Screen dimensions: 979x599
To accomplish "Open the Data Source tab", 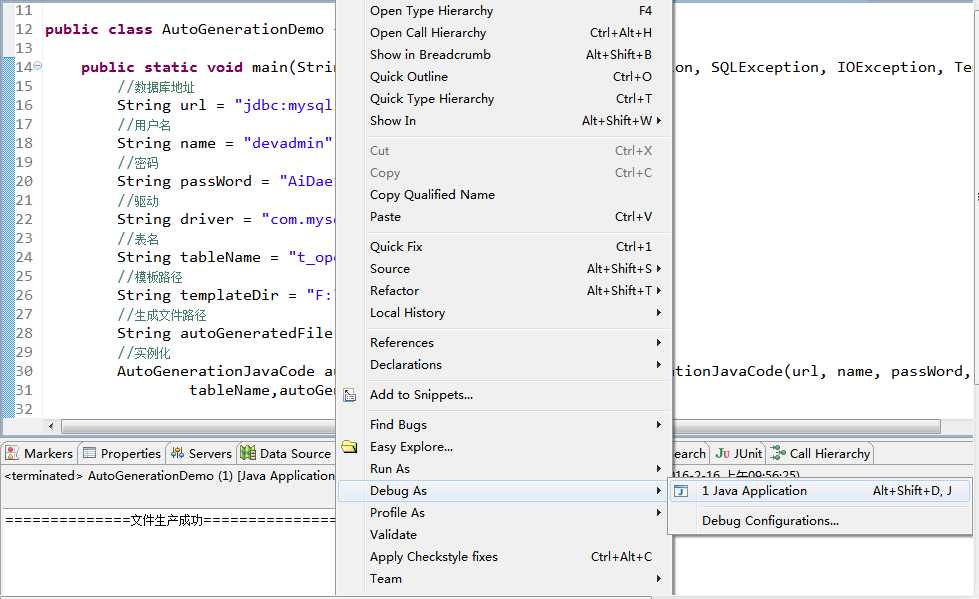I will [286, 453].
